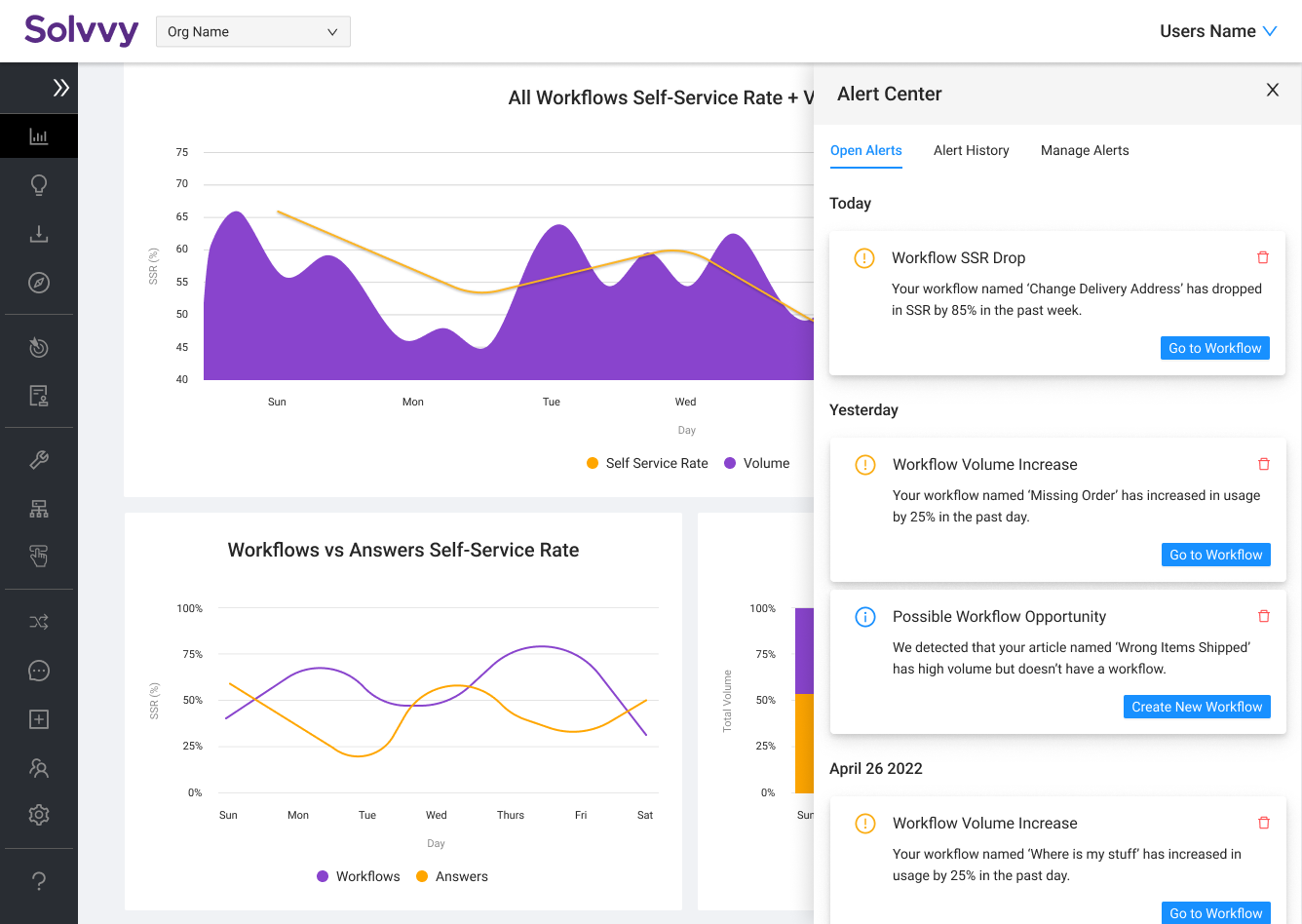
Task: Switch to the Manage Alerts tab
Action: [1085, 150]
